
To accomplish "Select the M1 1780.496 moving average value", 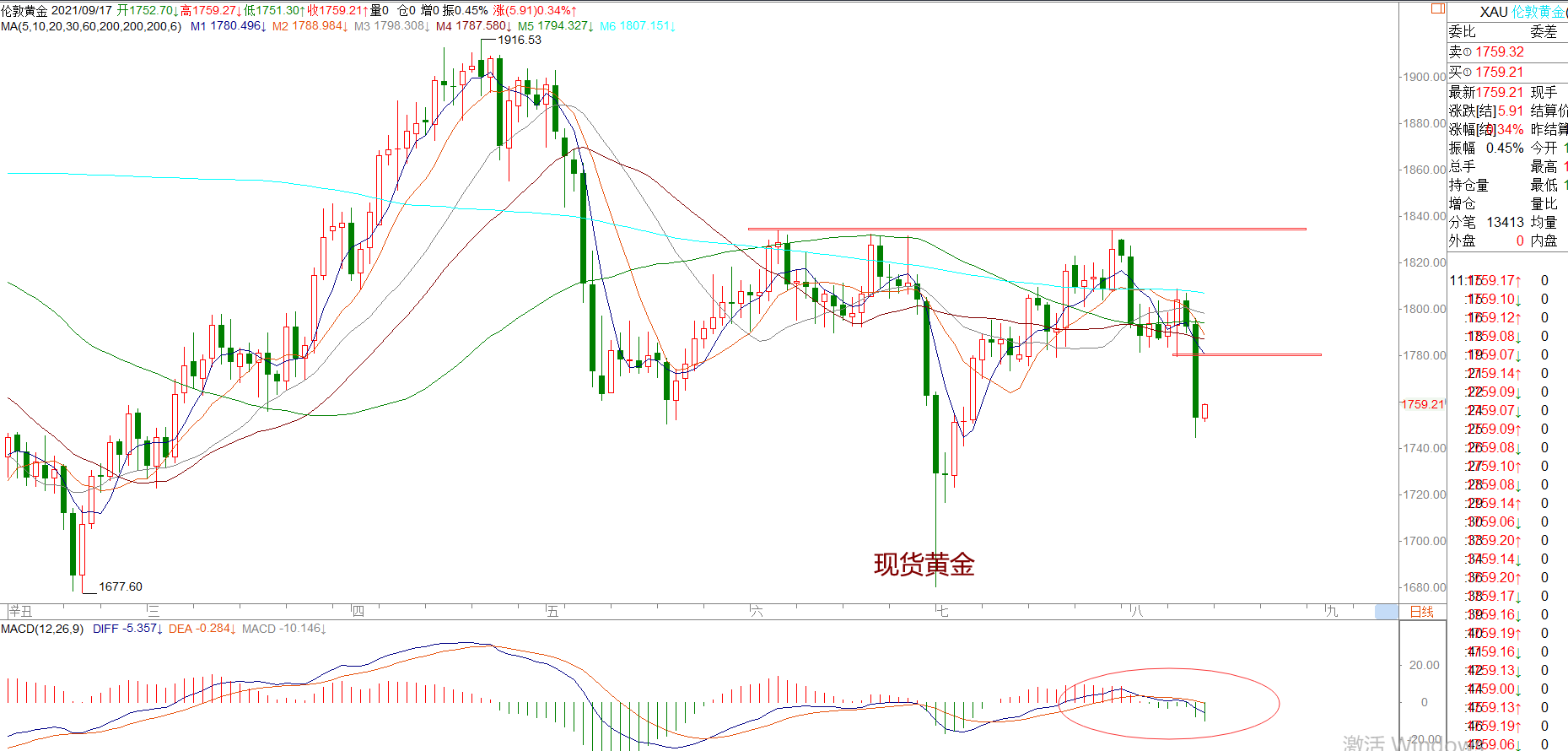I will click(228, 26).
